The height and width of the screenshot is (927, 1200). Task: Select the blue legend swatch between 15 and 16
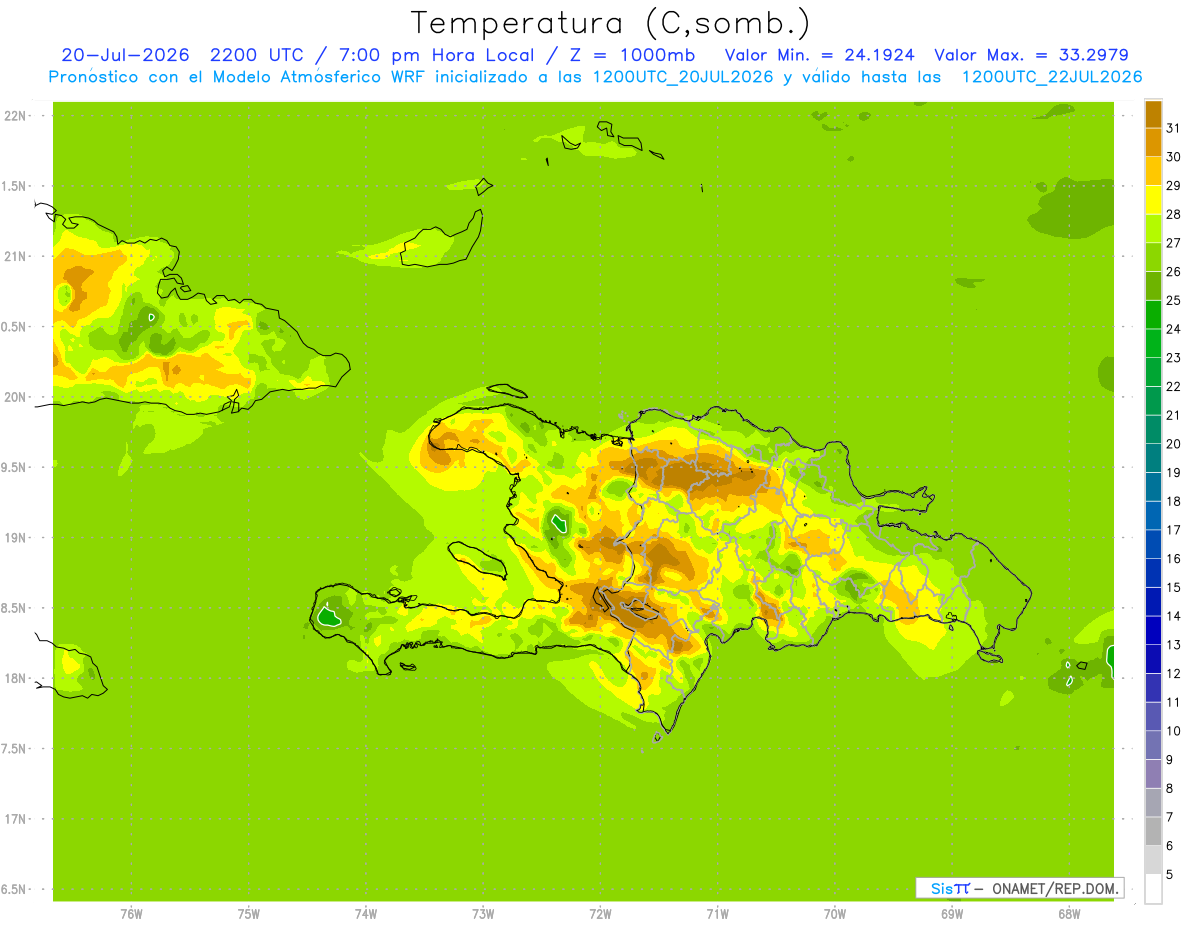click(1153, 572)
